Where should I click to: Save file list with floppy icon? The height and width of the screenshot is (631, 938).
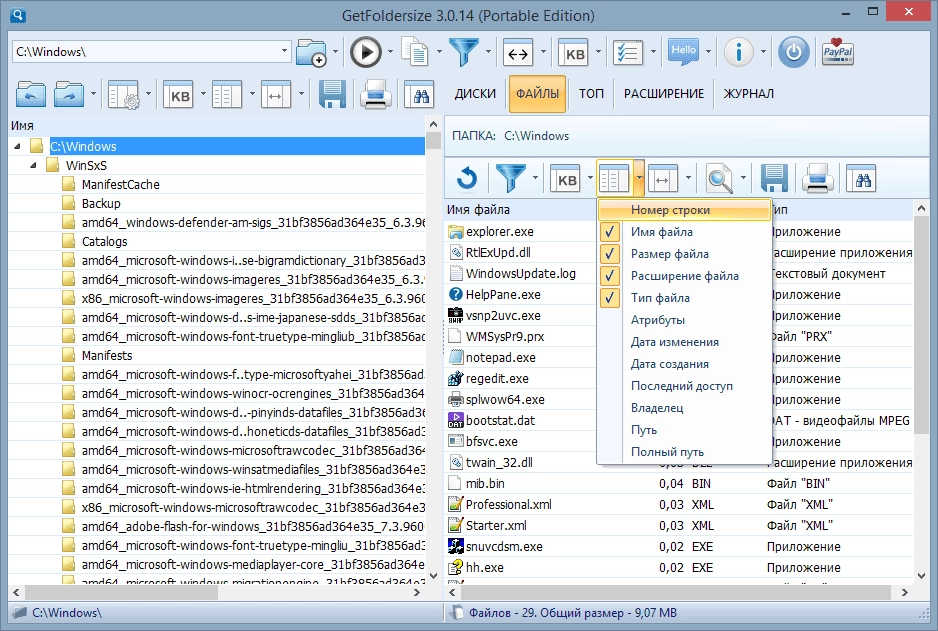point(774,178)
